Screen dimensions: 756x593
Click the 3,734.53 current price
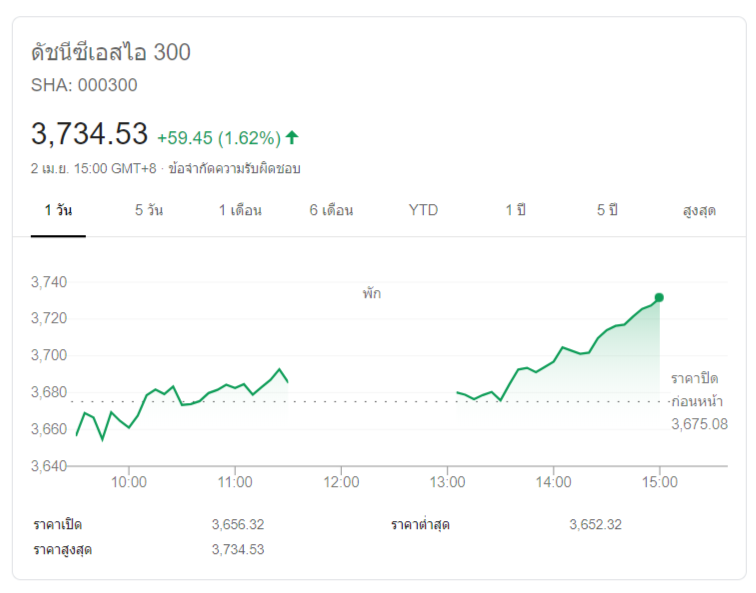coord(89,133)
